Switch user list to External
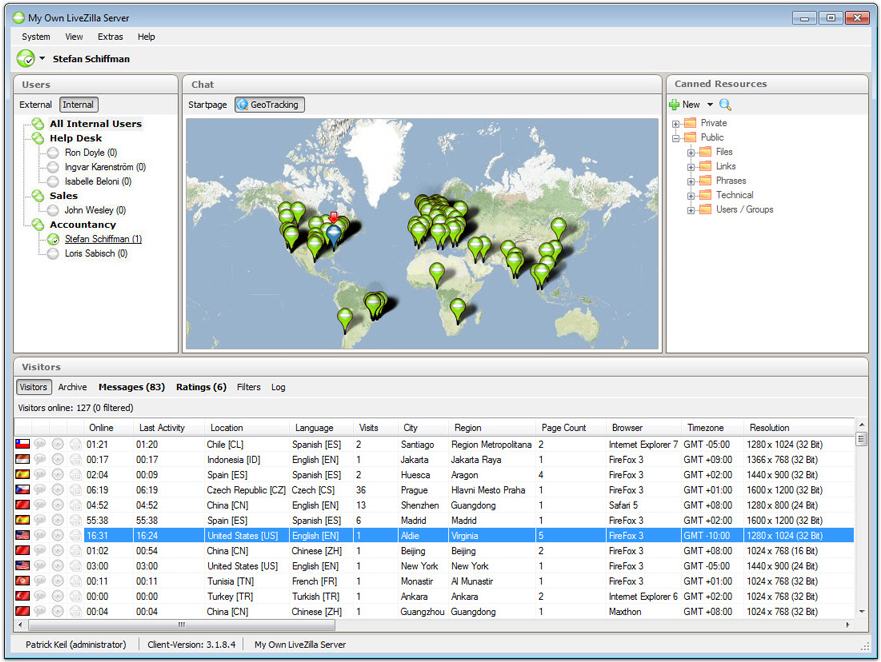 pyautogui.click(x=36, y=105)
